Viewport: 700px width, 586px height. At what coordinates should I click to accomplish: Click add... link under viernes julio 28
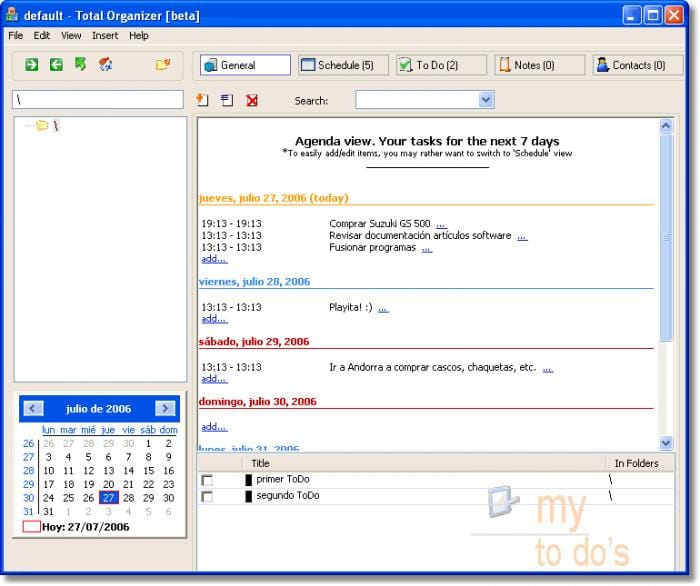pos(214,319)
